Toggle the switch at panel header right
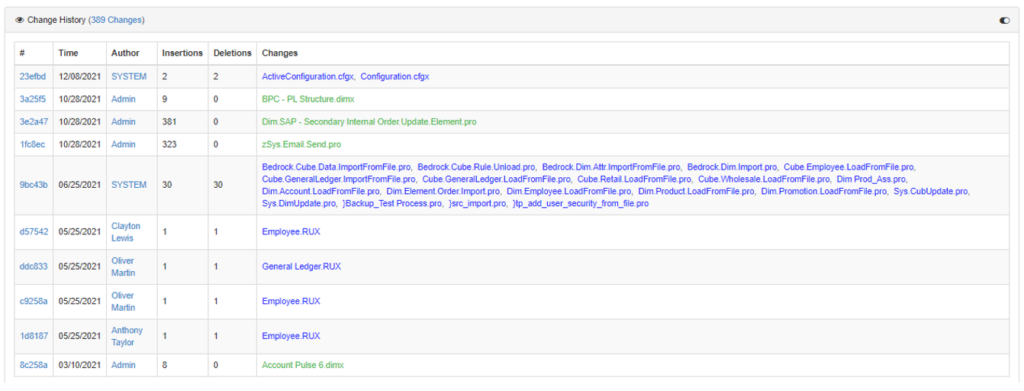This screenshot has height=391, width=1024. tap(1004, 21)
